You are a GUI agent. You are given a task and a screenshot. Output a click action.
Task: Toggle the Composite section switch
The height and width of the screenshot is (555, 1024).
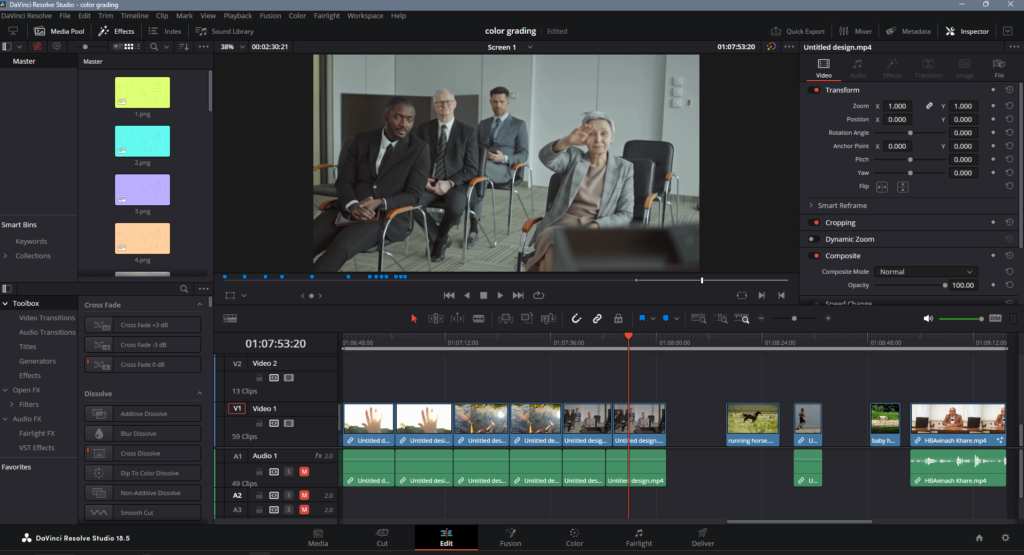(x=815, y=256)
